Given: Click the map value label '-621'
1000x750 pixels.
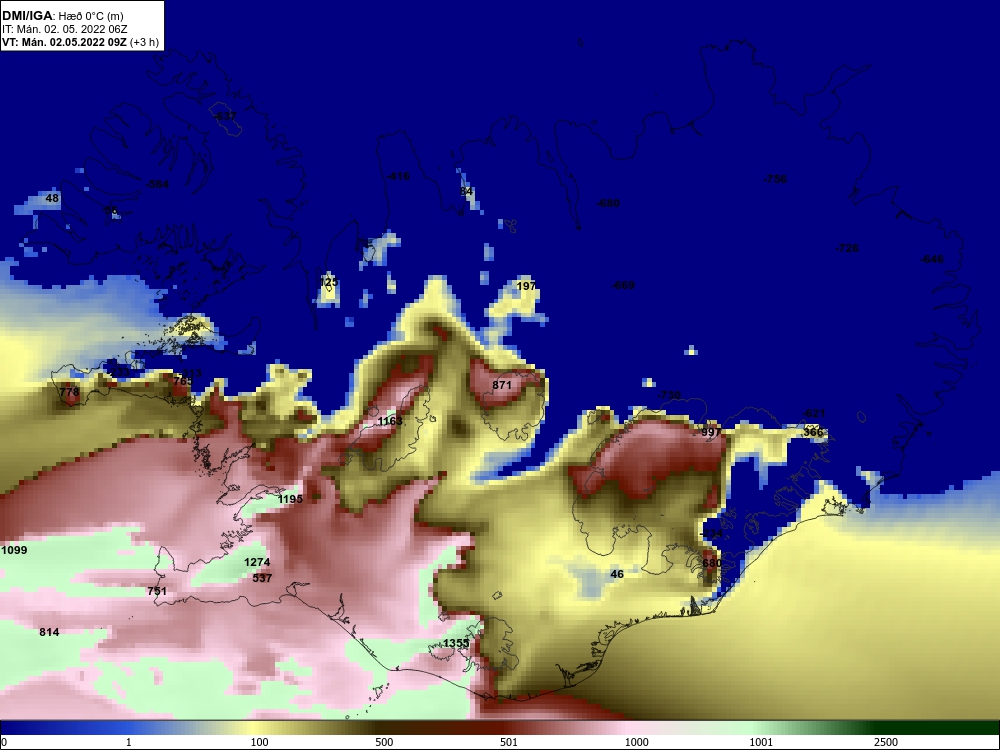Looking at the screenshot, I should tap(813, 413).
